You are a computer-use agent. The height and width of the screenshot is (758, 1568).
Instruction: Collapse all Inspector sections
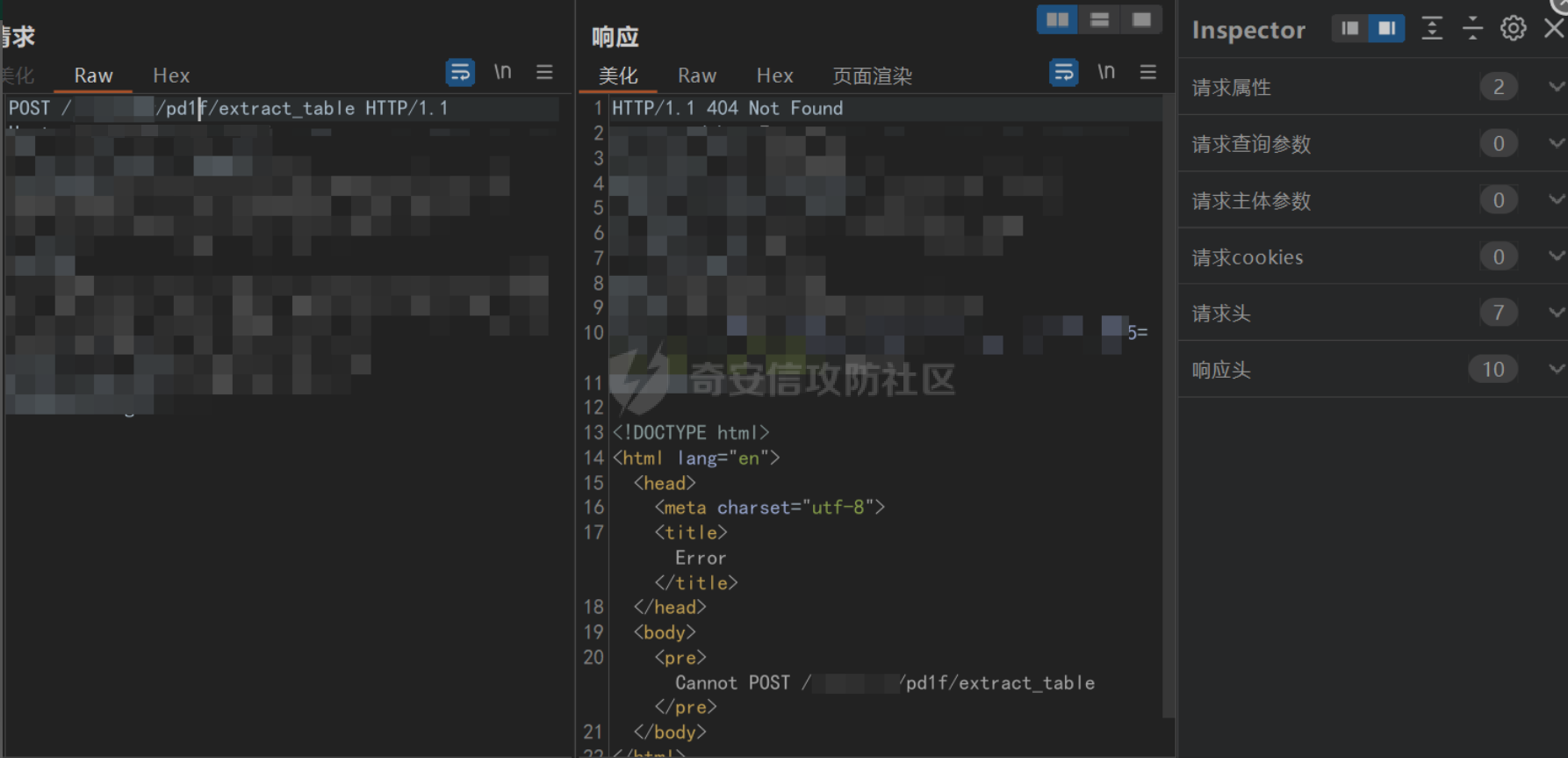coord(1472,28)
